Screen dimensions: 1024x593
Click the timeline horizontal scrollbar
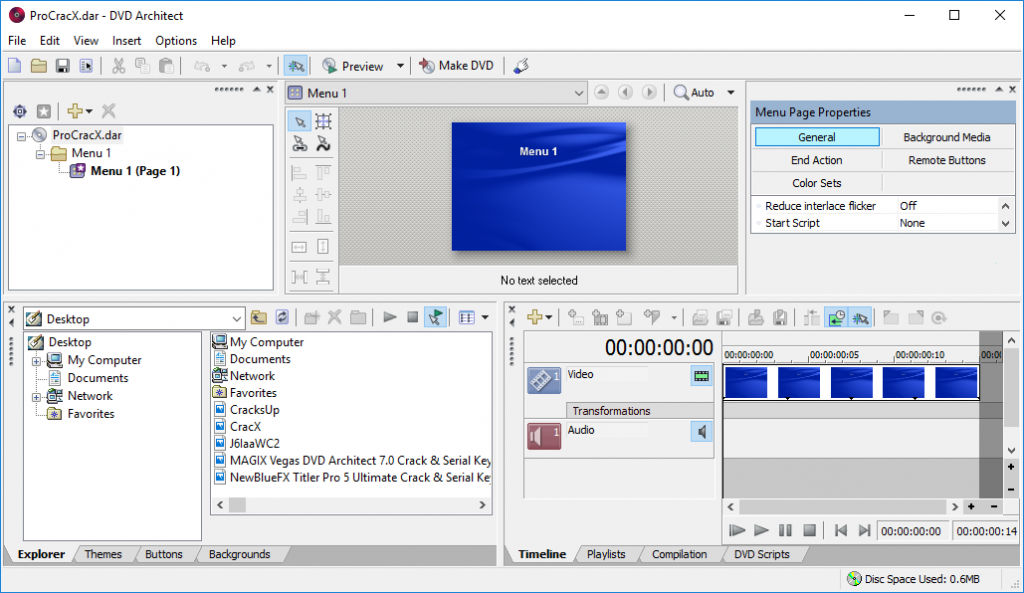842,507
